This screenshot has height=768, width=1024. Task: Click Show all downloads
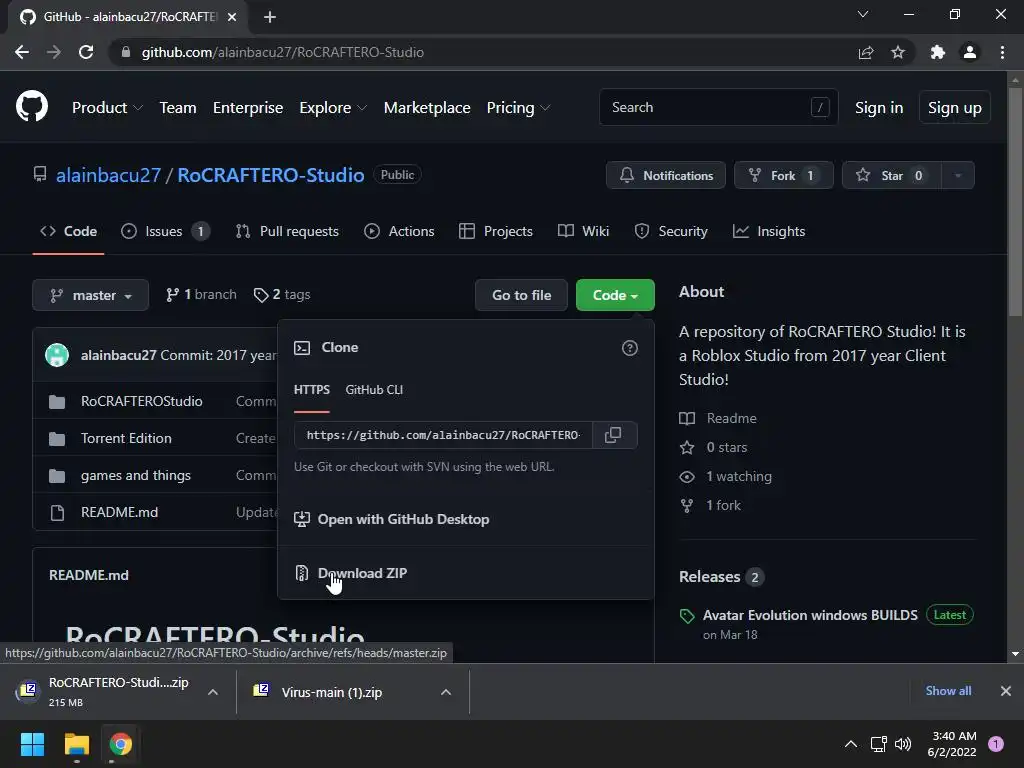948,691
